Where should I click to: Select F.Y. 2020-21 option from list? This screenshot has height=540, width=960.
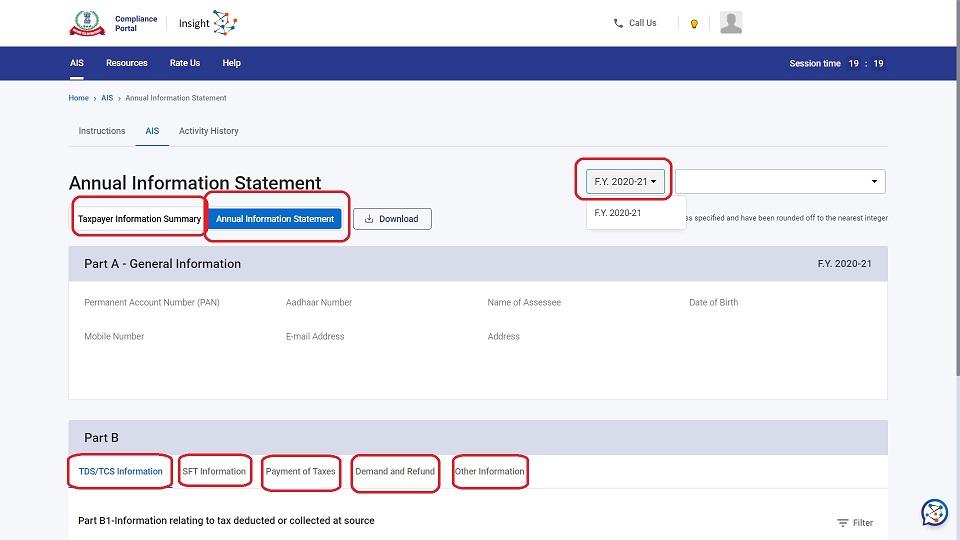[618, 213]
